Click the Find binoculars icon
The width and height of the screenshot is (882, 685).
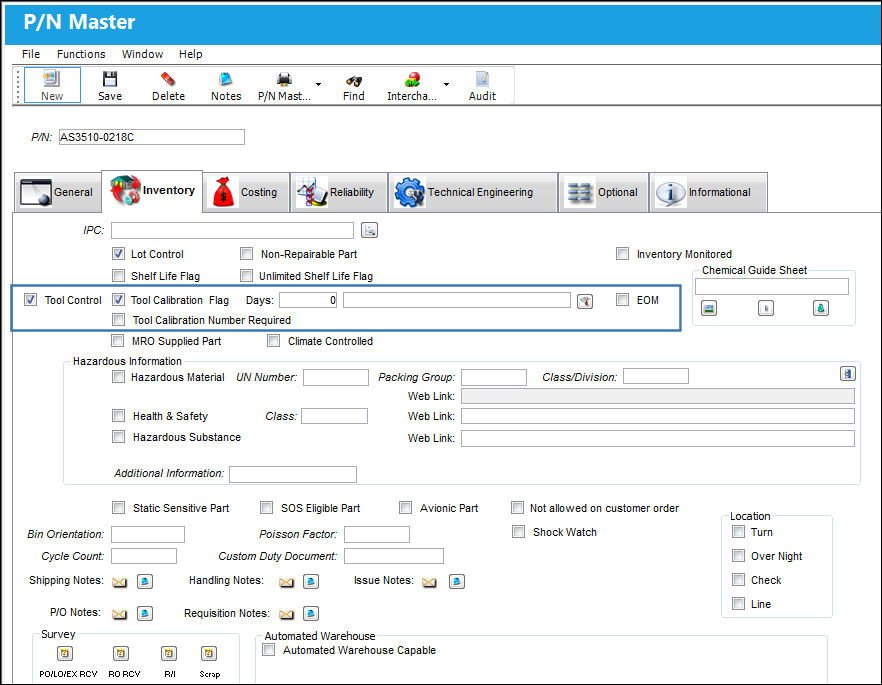[x=353, y=80]
